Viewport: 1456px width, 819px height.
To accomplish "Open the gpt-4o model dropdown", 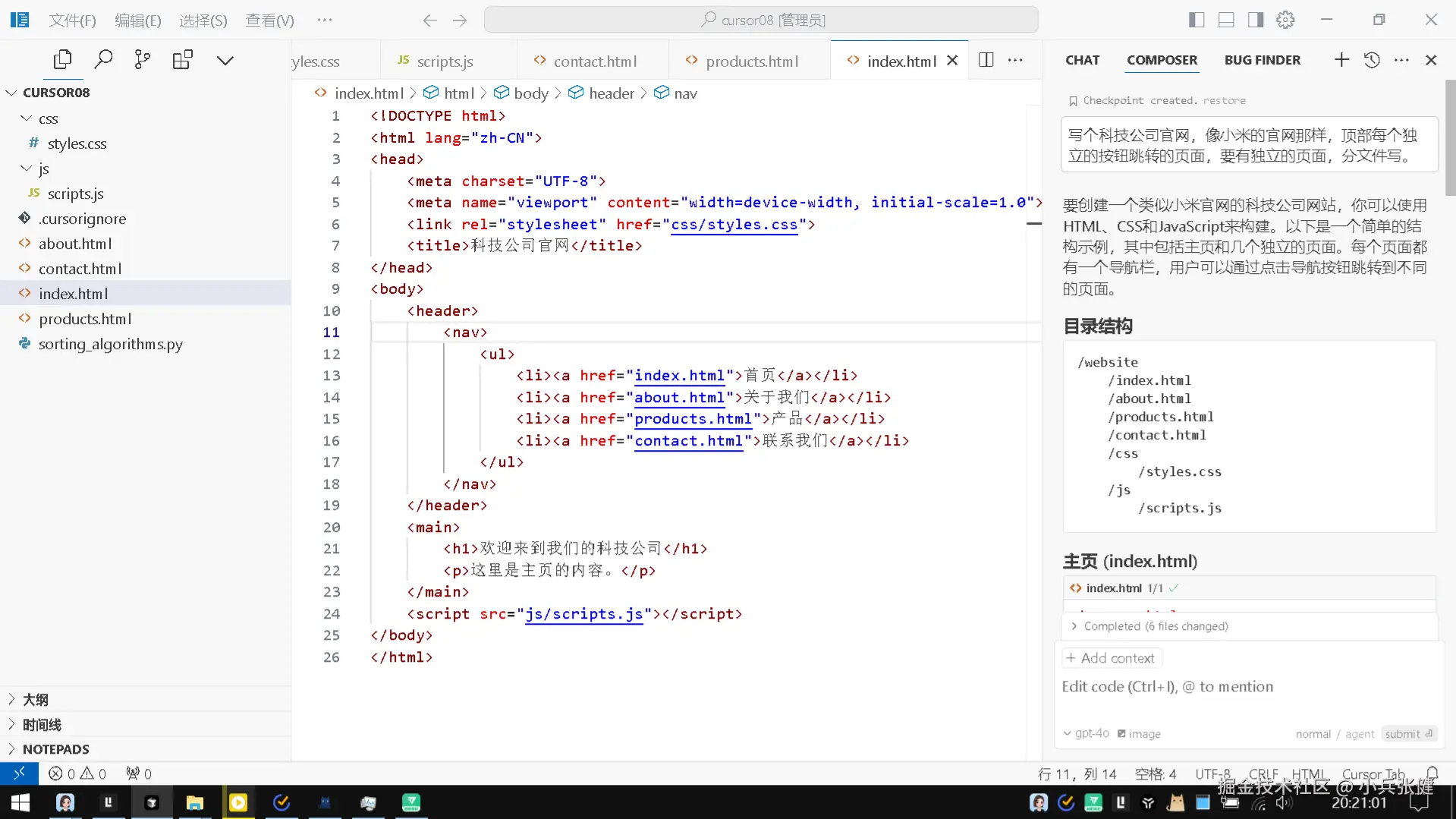I will tap(1086, 733).
